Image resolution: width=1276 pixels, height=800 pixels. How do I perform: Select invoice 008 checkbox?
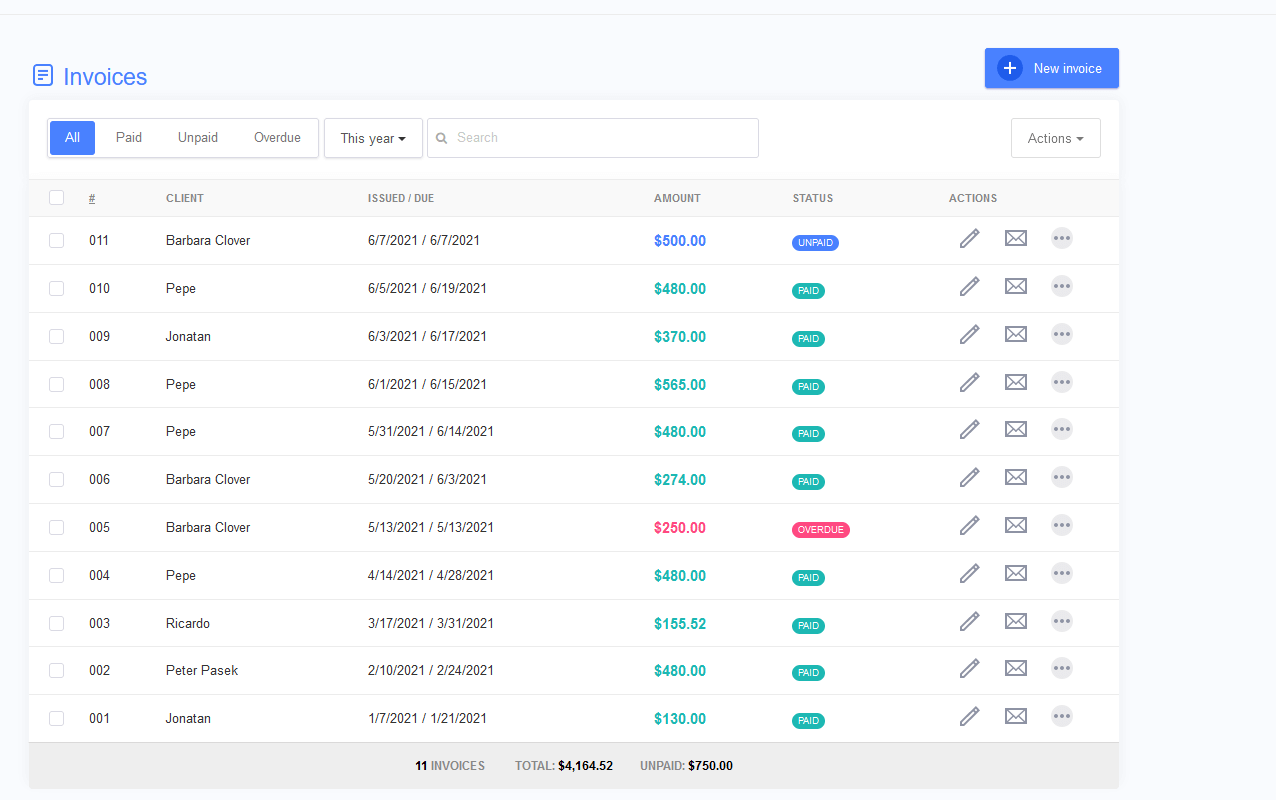pyautogui.click(x=56, y=384)
